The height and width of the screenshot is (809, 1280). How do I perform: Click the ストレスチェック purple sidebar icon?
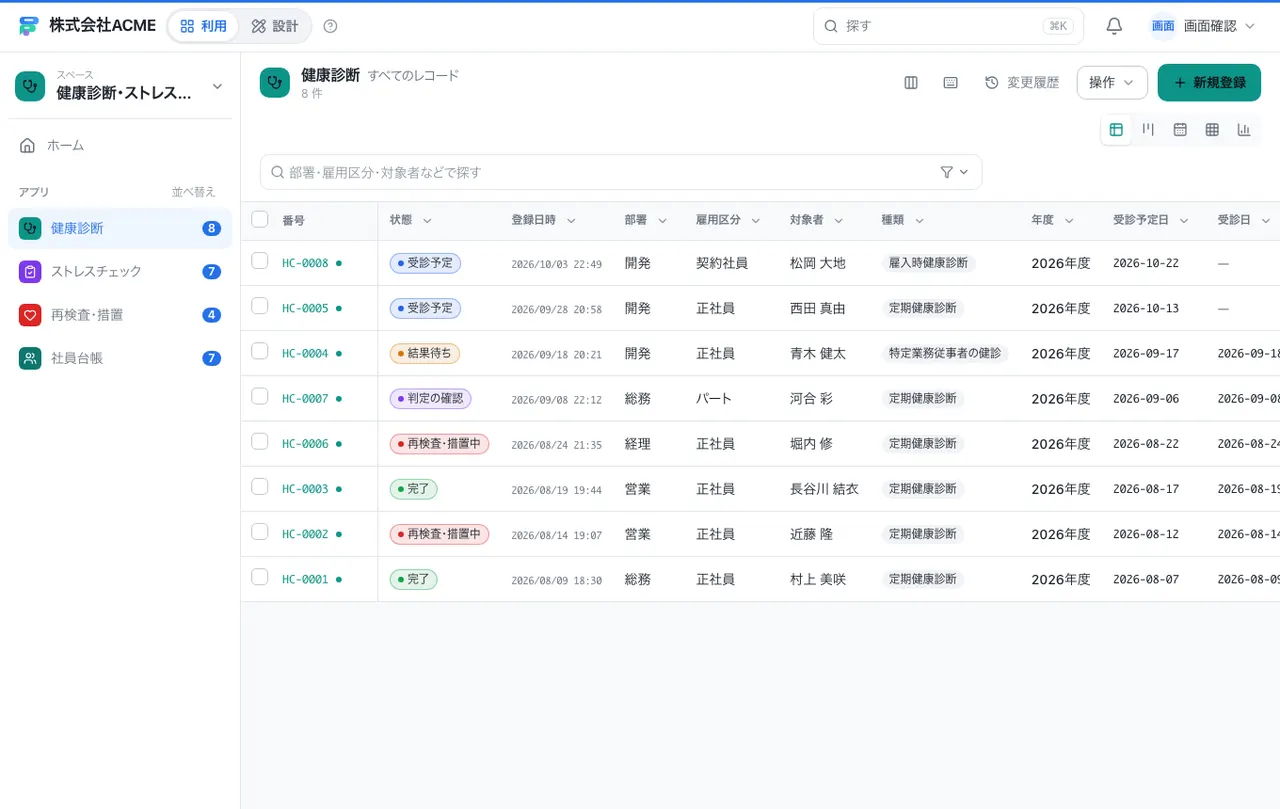30,271
